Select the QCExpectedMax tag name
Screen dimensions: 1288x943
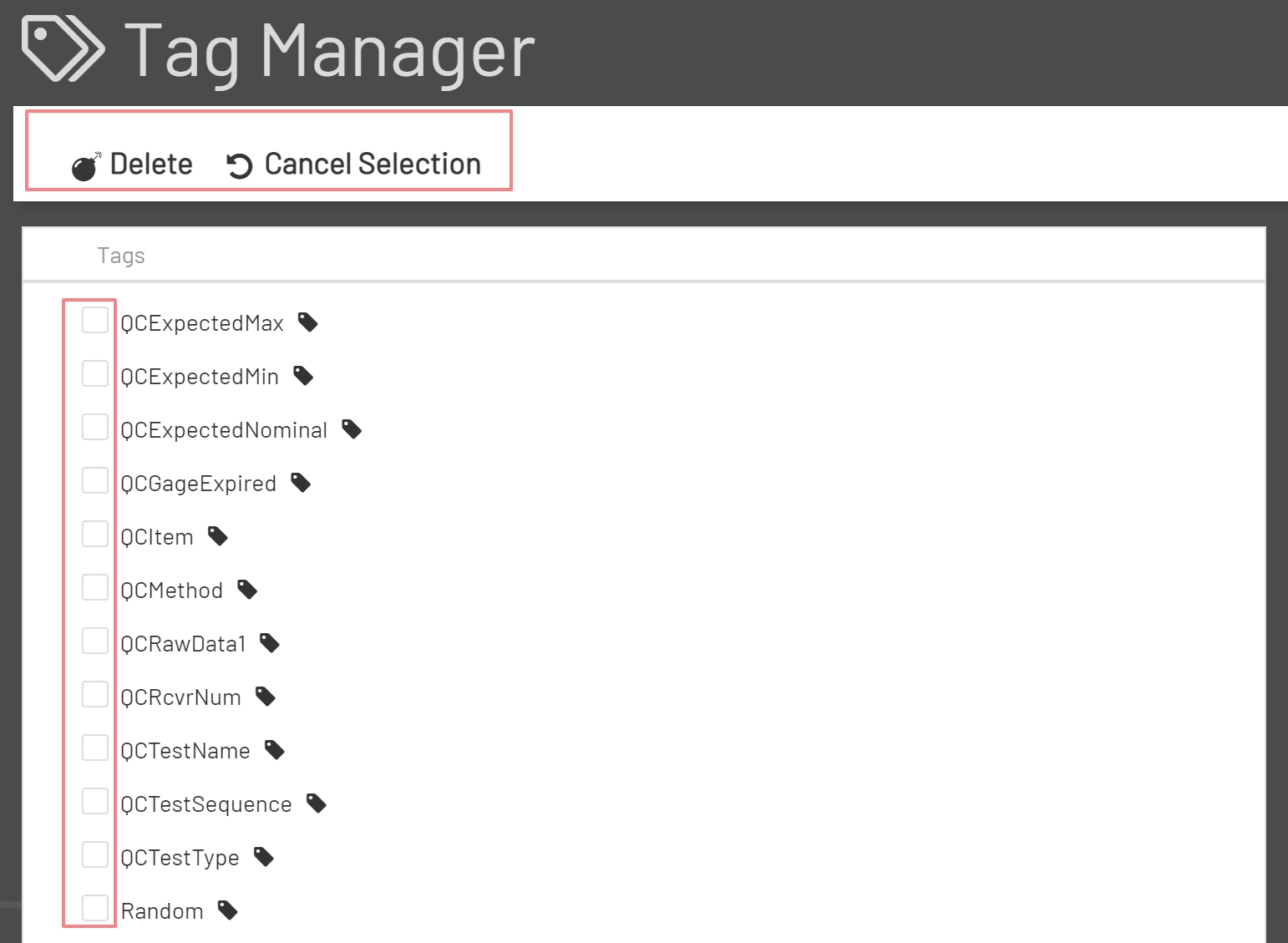[202, 323]
